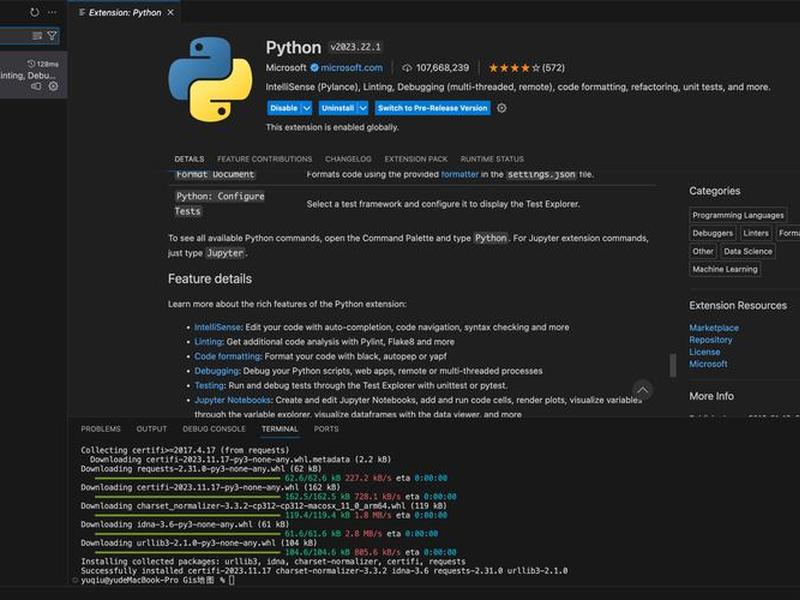
Task: Switch to the PROBLEMS panel tab
Action: pos(101,429)
